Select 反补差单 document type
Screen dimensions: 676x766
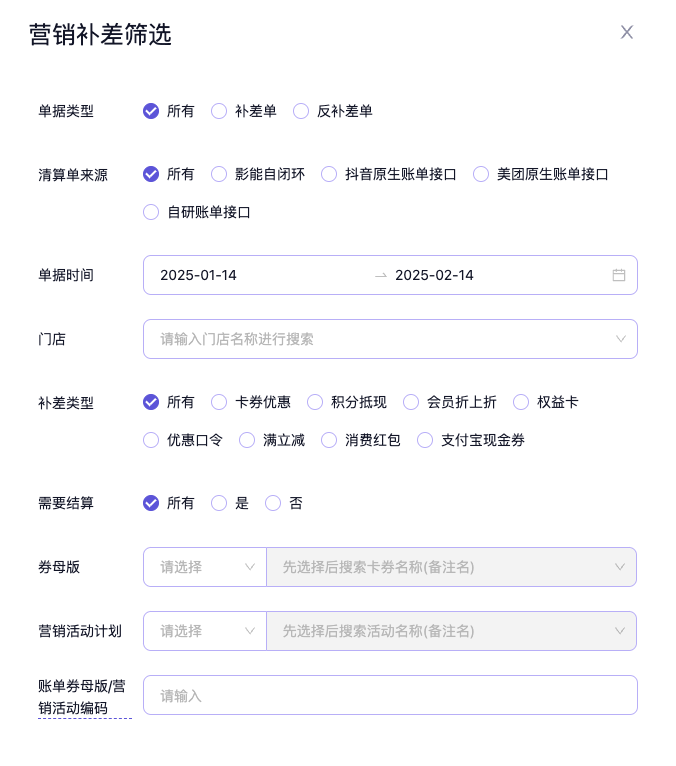(x=301, y=111)
